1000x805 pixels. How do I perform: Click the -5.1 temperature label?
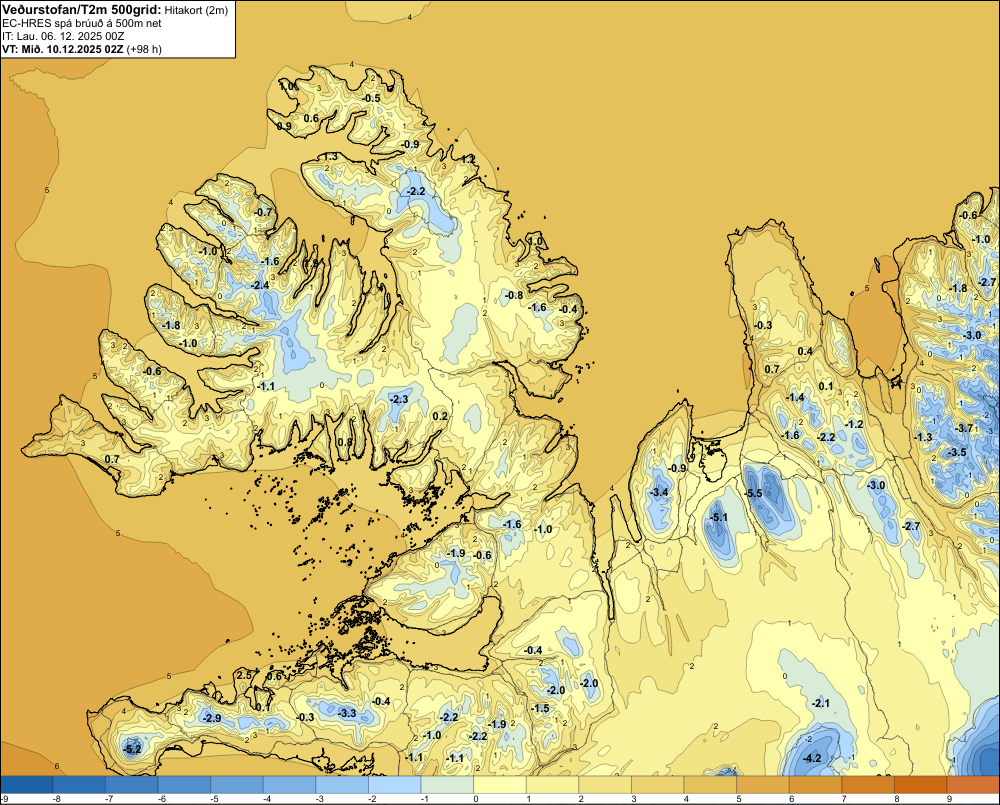tap(719, 517)
